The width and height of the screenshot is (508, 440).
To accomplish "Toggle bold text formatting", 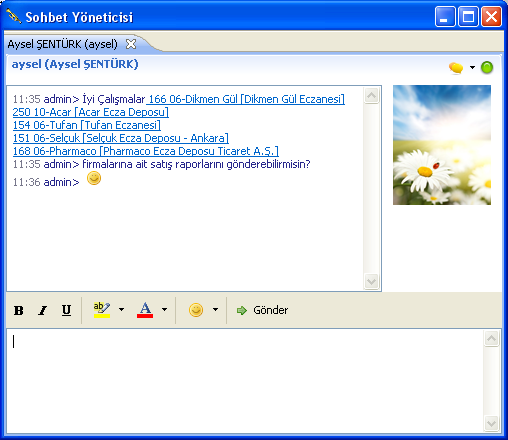I will pos(19,310).
